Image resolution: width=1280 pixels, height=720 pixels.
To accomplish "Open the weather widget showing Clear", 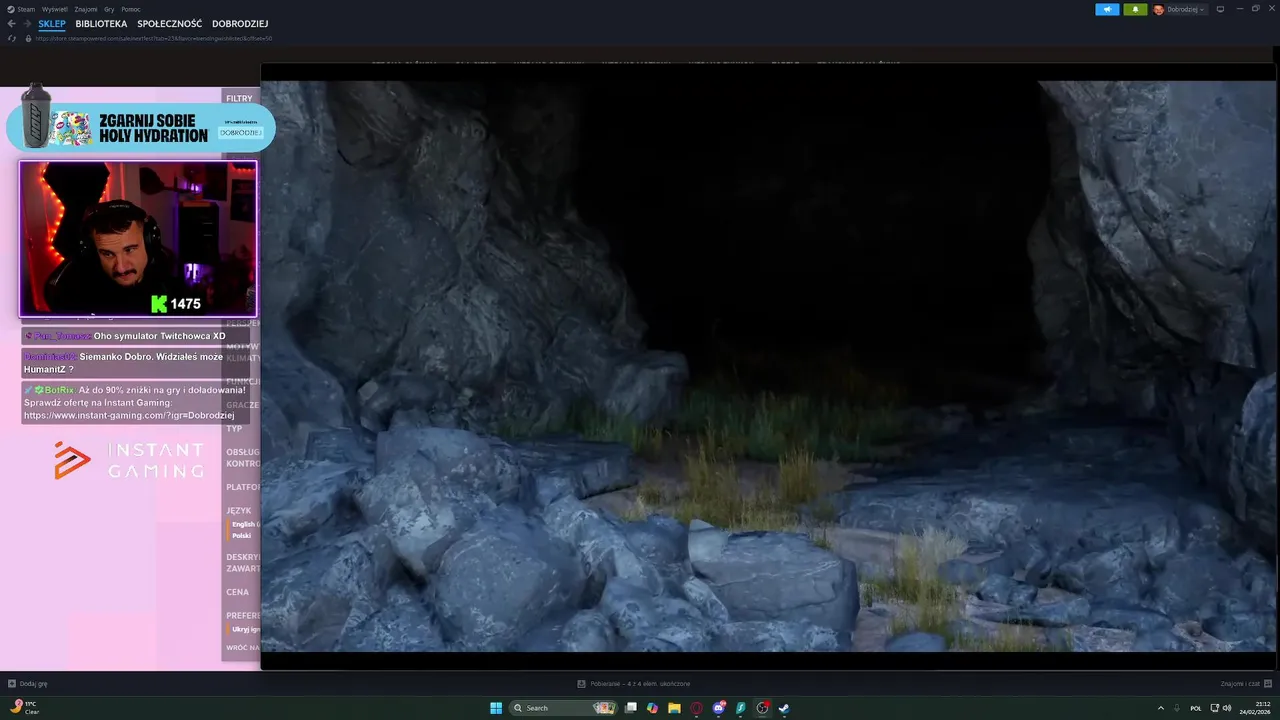I will (25, 708).
